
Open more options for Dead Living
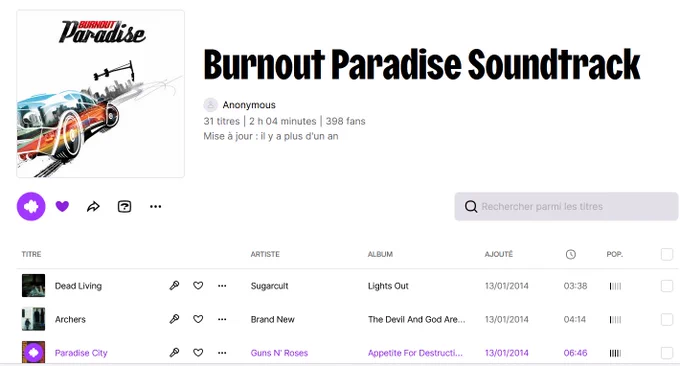coord(222,286)
